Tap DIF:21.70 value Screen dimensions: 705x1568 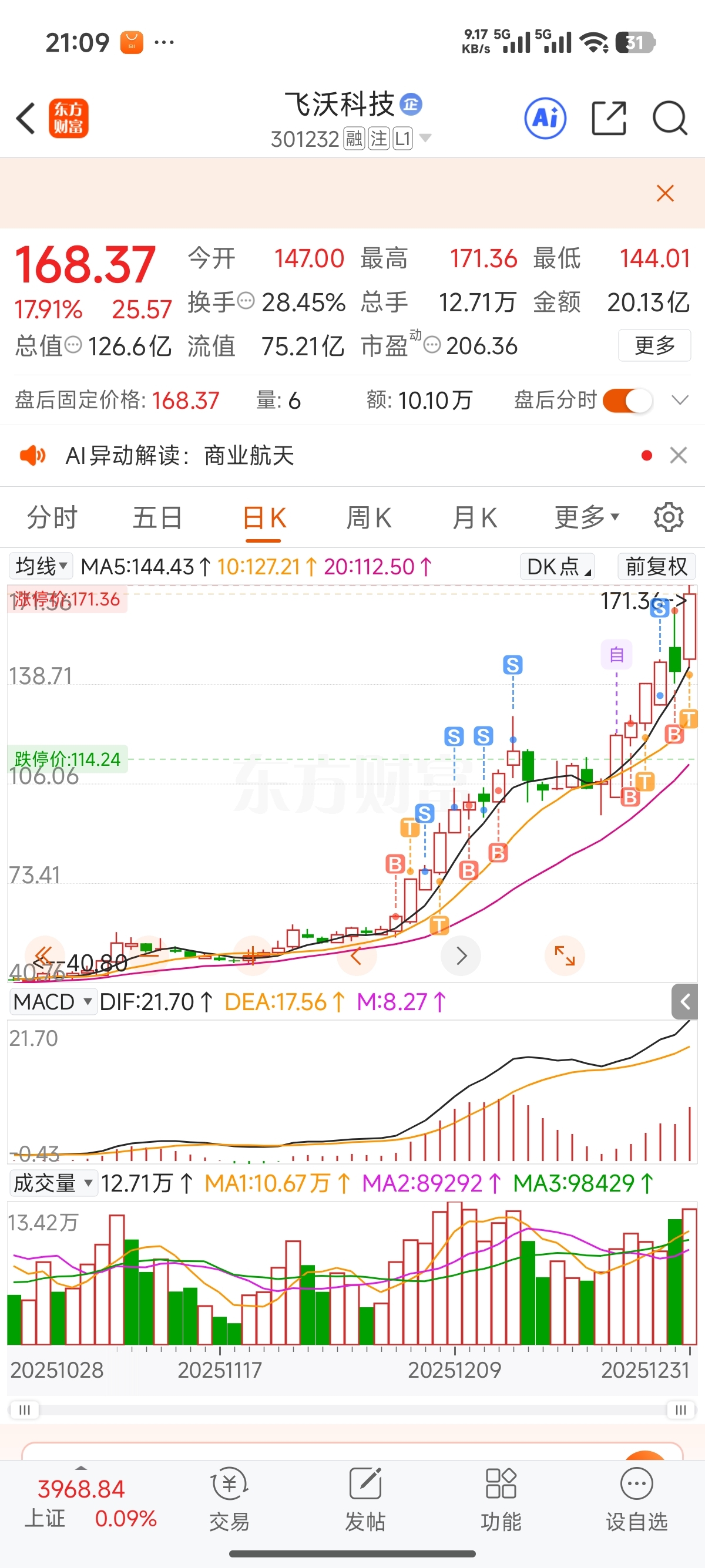click(156, 1001)
